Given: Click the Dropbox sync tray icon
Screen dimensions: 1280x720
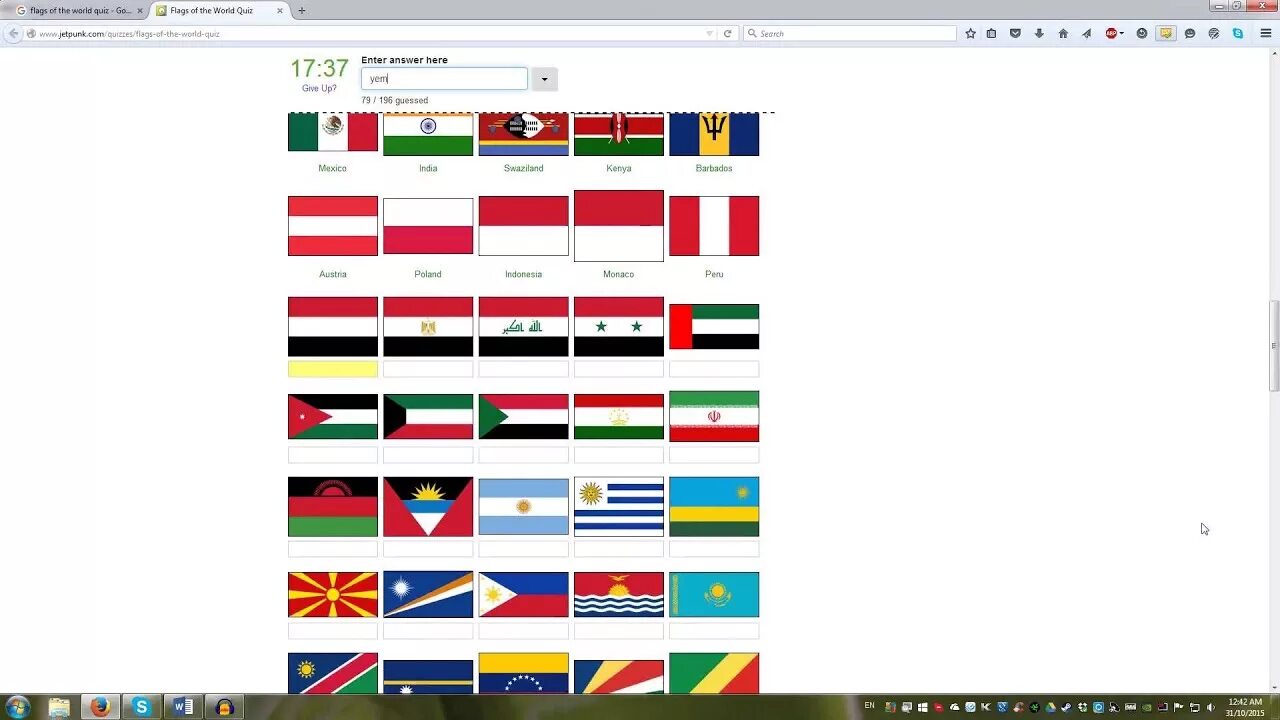Looking at the screenshot, I should [1083, 707].
